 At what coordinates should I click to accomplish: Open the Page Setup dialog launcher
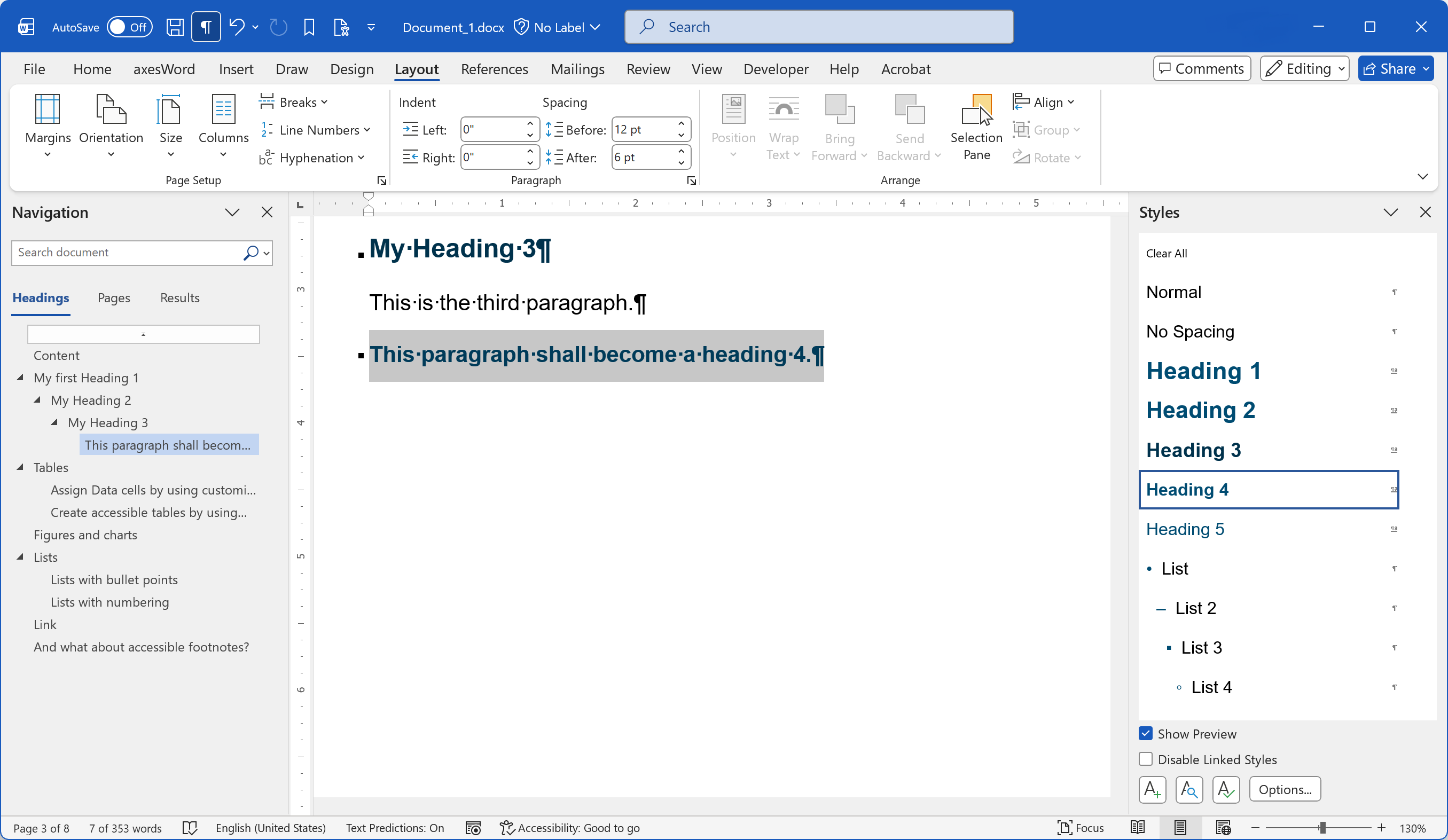[x=381, y=180]
